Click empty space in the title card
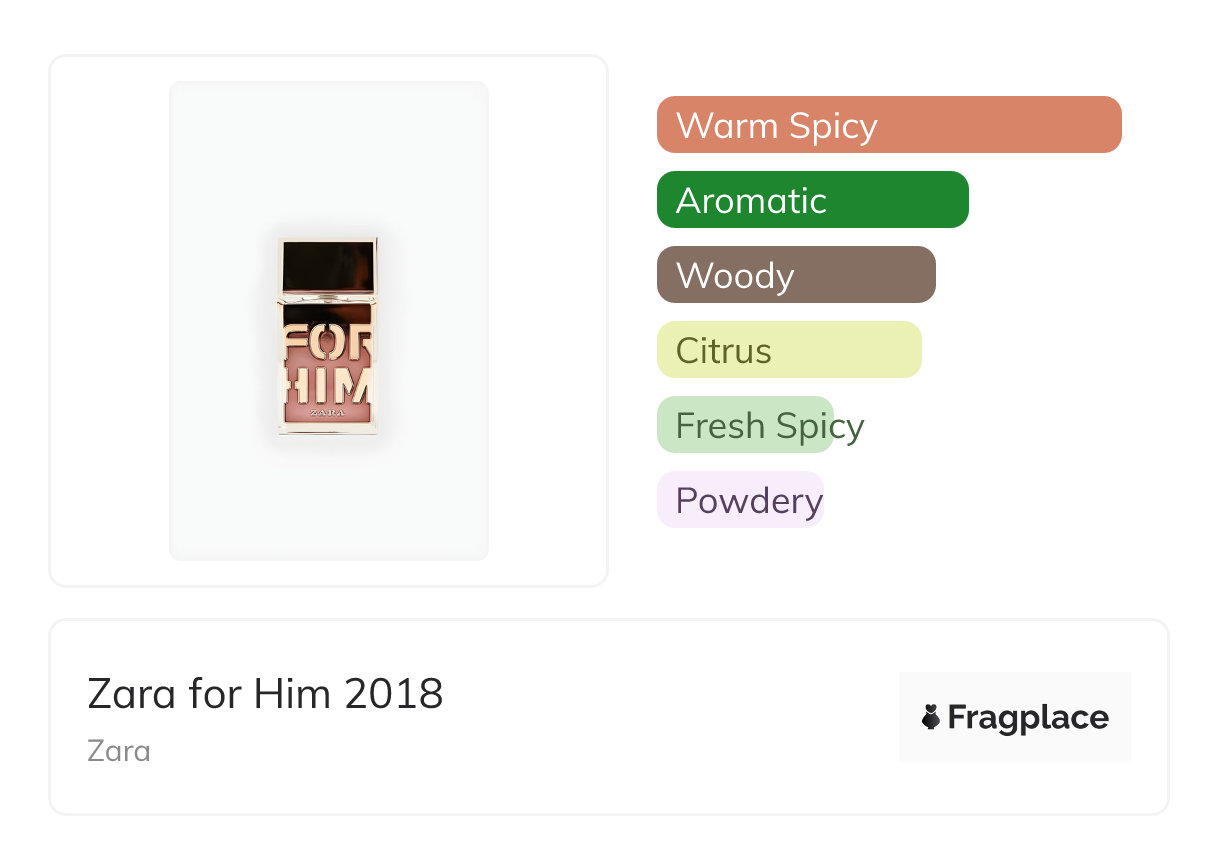This screenshot has height=864, width=1218. point(650,718)
